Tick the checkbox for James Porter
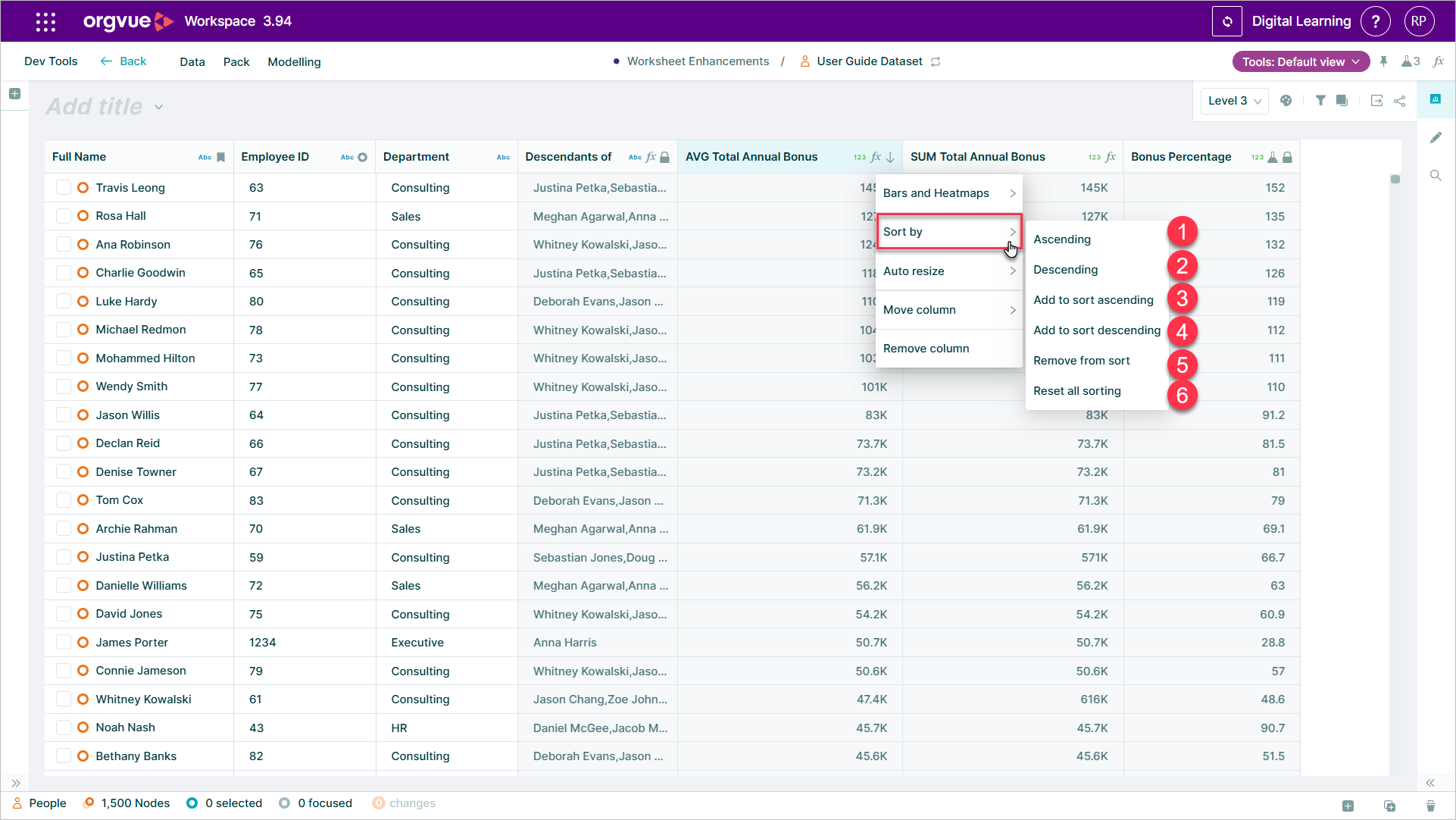The height and width of the screenshot is (820, 1456). coord(64,643)
